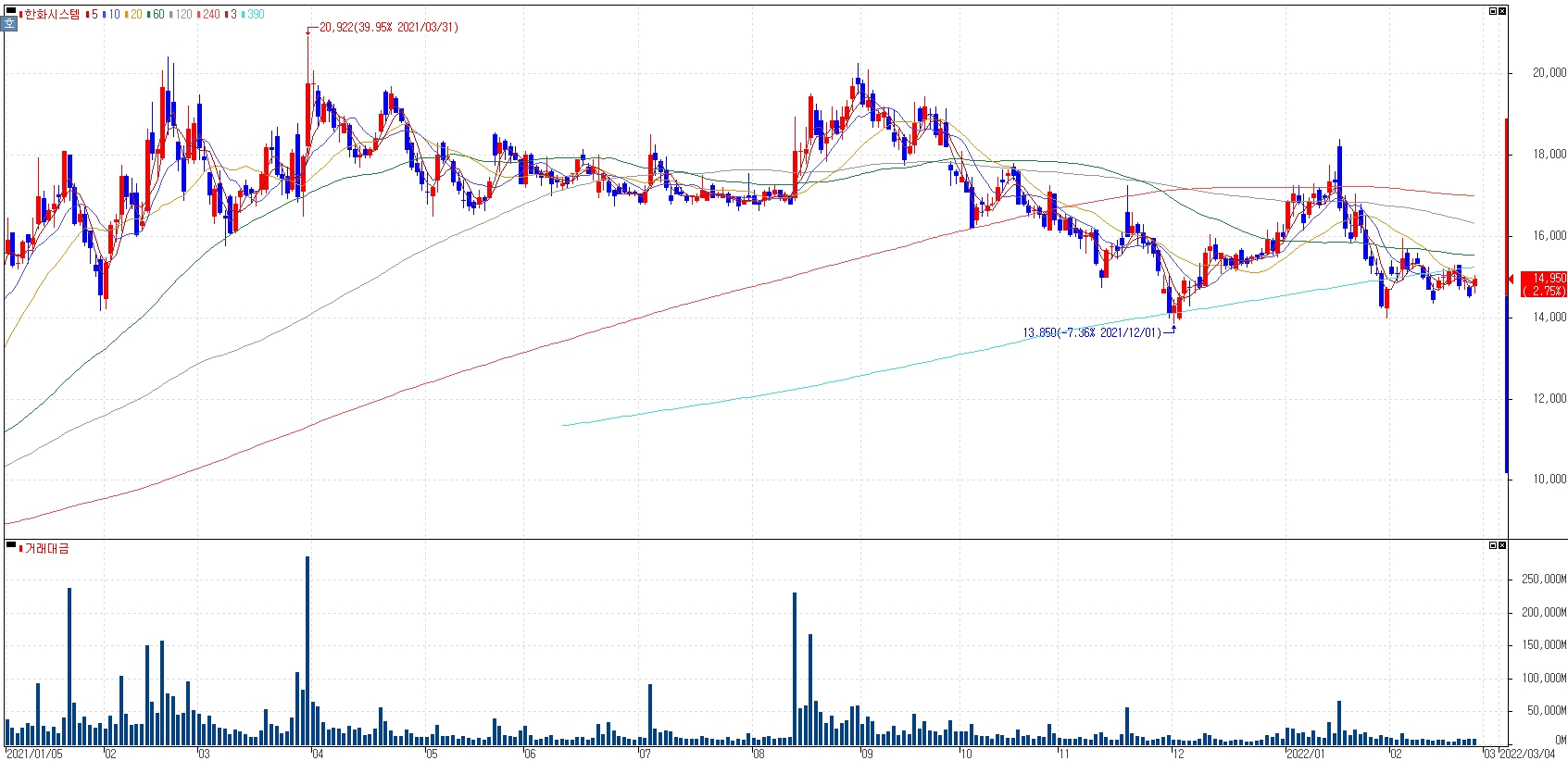This screenshot has height=761, width=1568.
Task: Select the 10-day moving average legend label
Action: pos(112,14)
